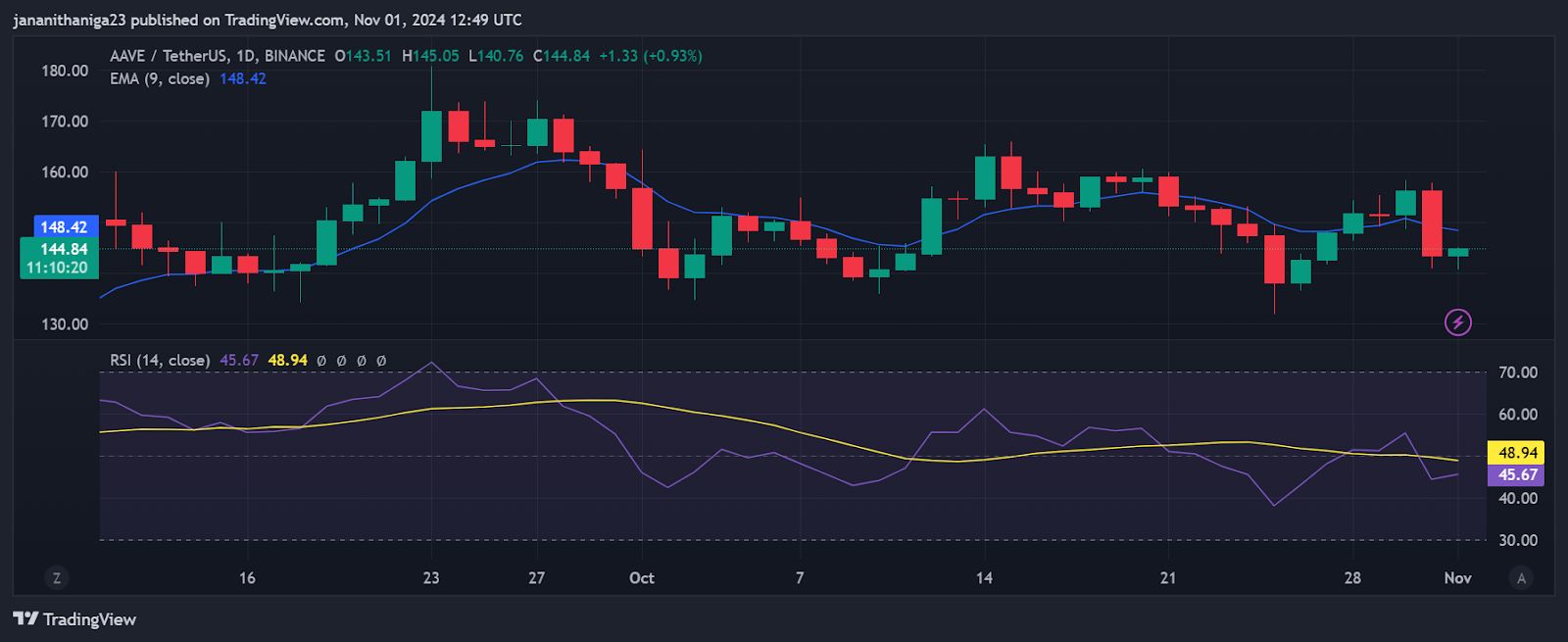1568x642 pixels.
Task: Select the AAVE / TetherUS symbol title
Action: (x=218, y=56)
